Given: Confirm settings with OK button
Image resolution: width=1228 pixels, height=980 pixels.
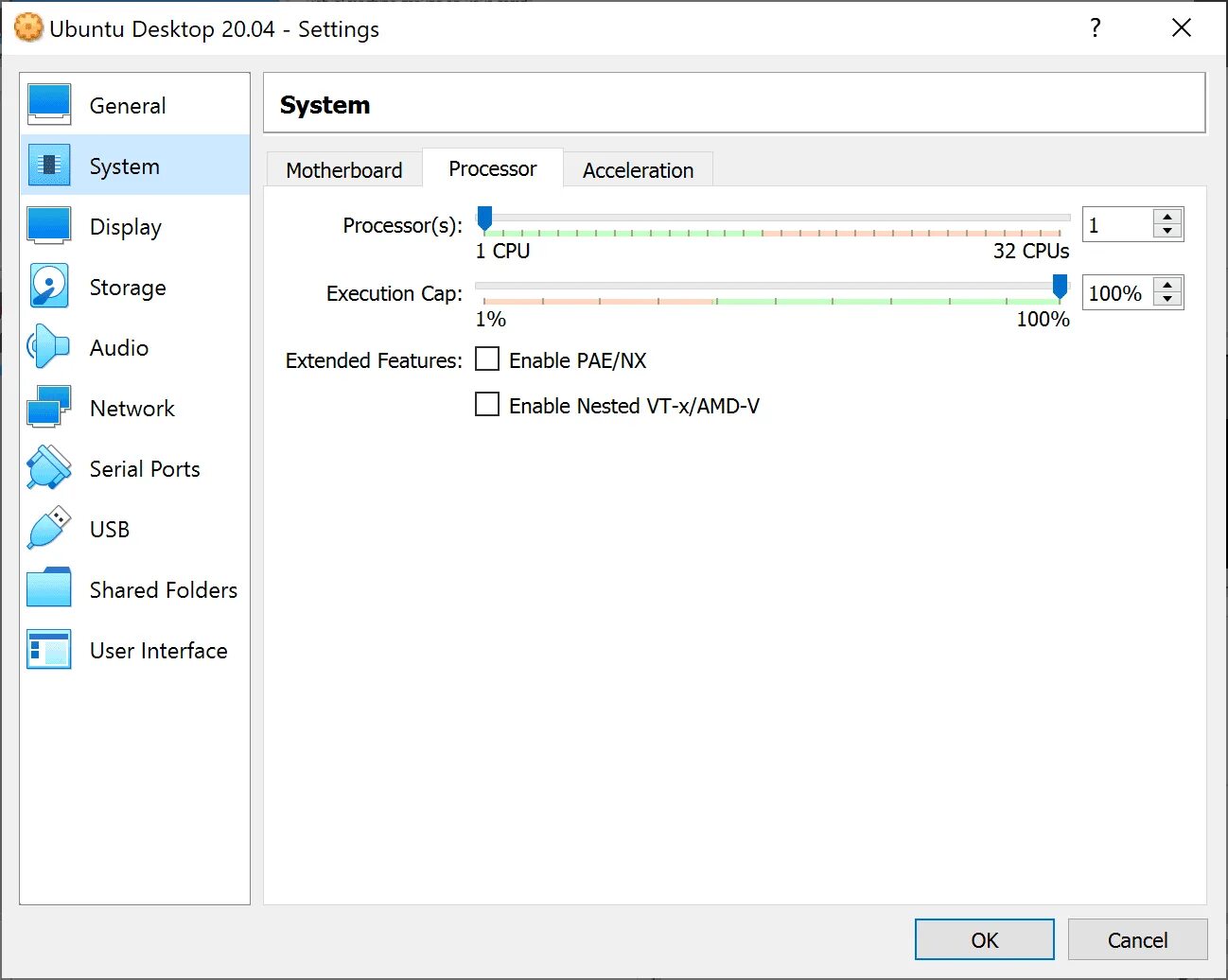Looking at the screenshot, I should 985,939.
